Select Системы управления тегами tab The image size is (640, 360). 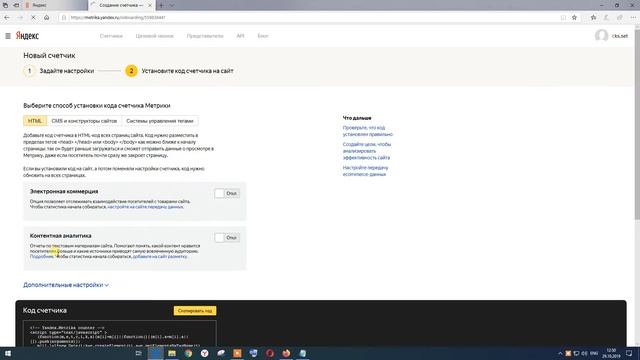click(160, 121)
